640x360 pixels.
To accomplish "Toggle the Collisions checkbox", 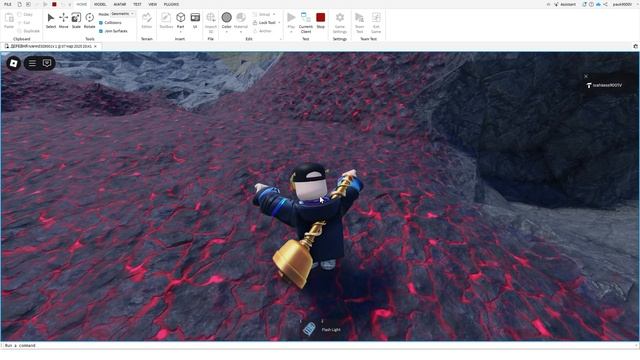I will (101, 23).
